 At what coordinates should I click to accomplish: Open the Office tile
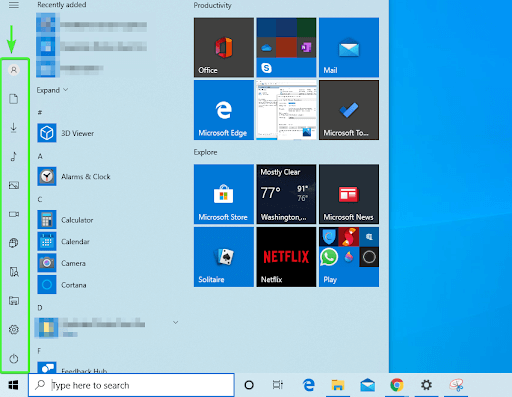pos(224,47)
